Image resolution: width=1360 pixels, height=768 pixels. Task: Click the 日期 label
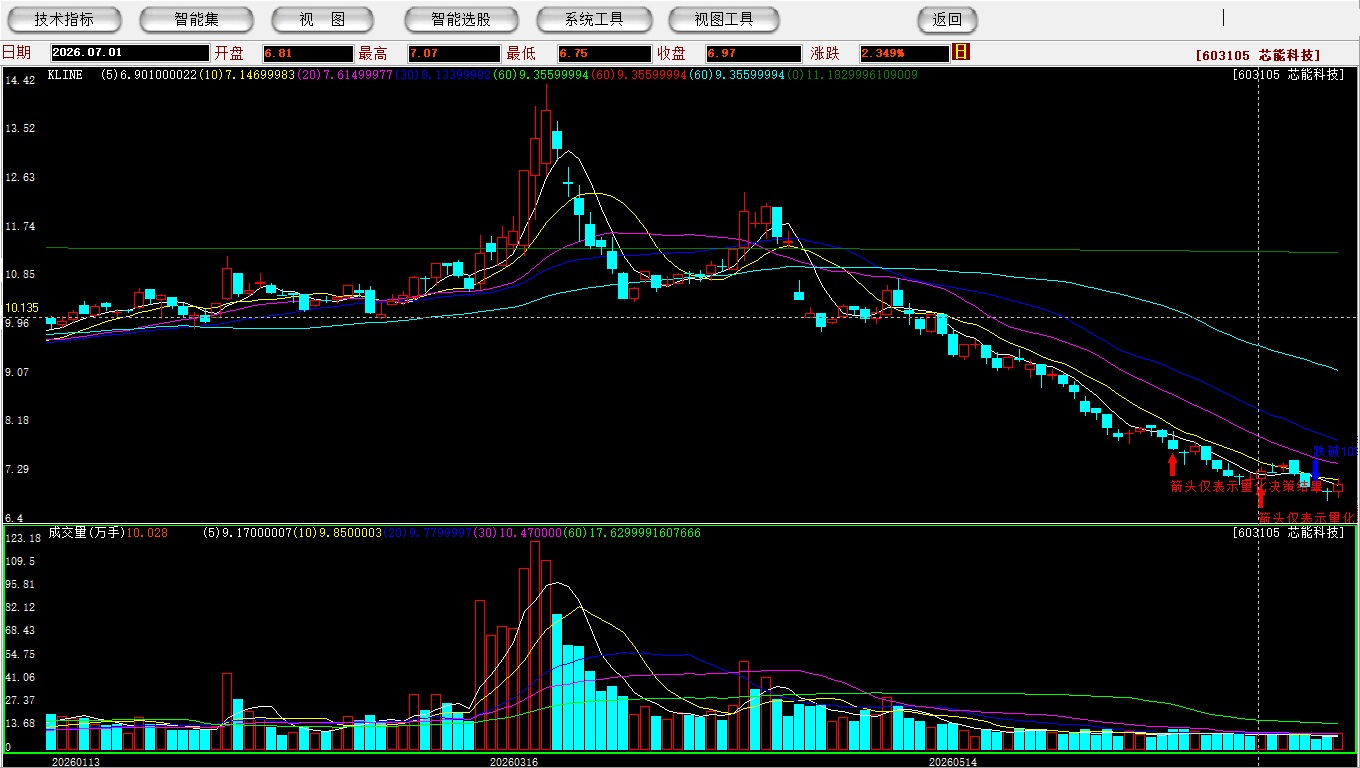[17, 53]
